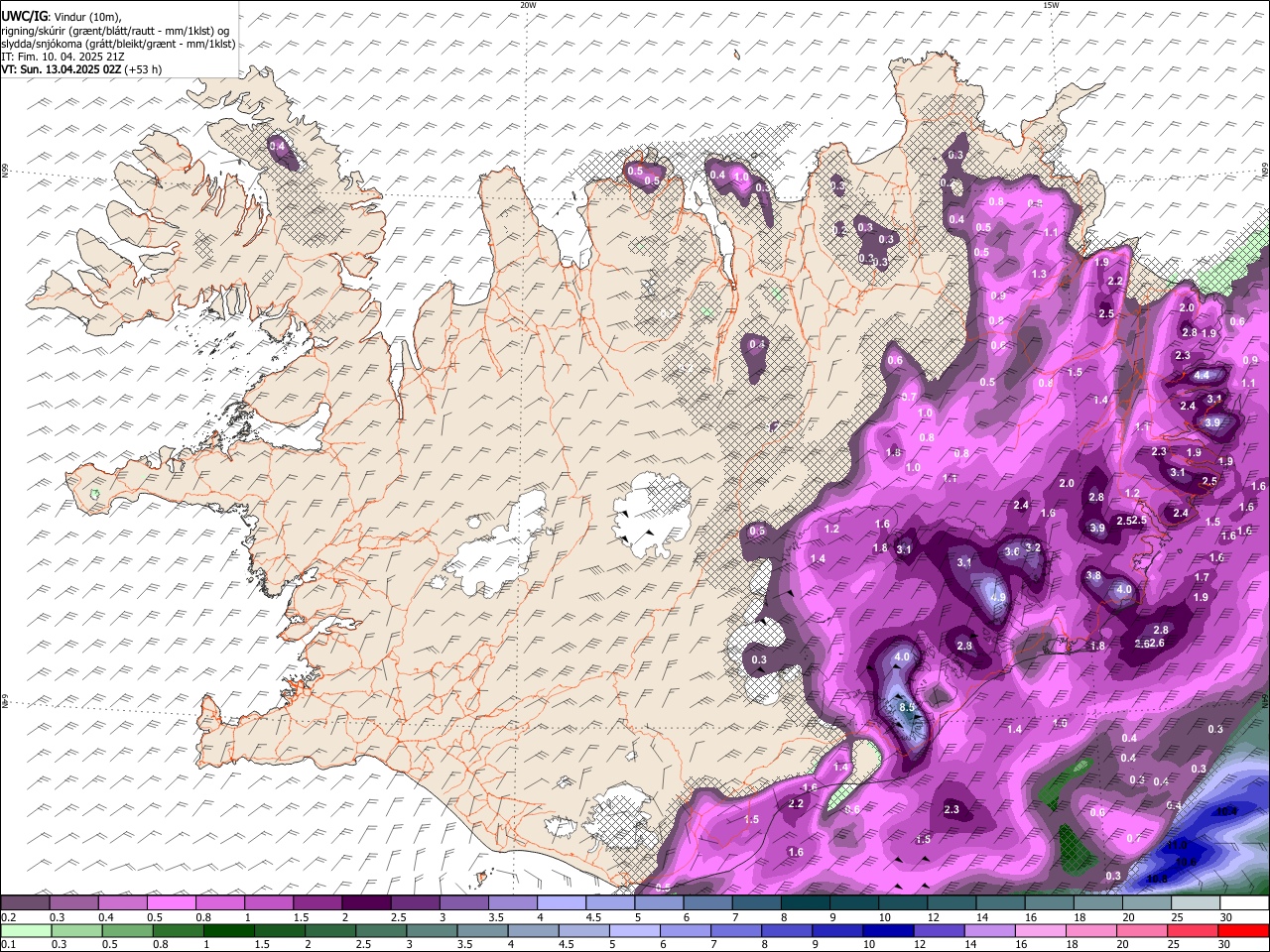Click the '18' legend number in upper row

[x=1079, y=917]
